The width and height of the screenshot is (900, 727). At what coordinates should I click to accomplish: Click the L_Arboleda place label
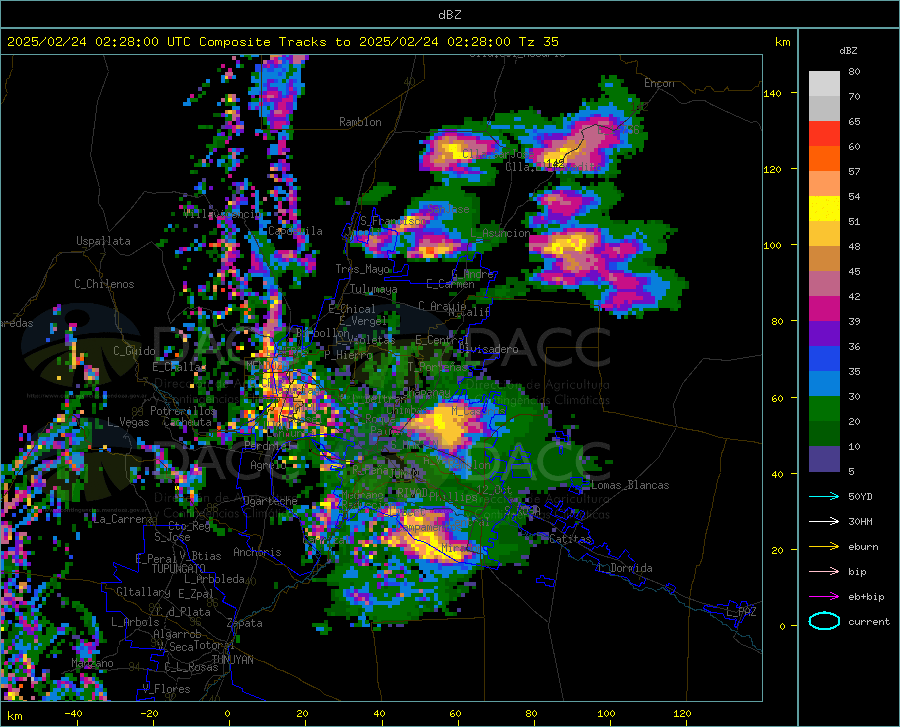click(x=214, y=580)
